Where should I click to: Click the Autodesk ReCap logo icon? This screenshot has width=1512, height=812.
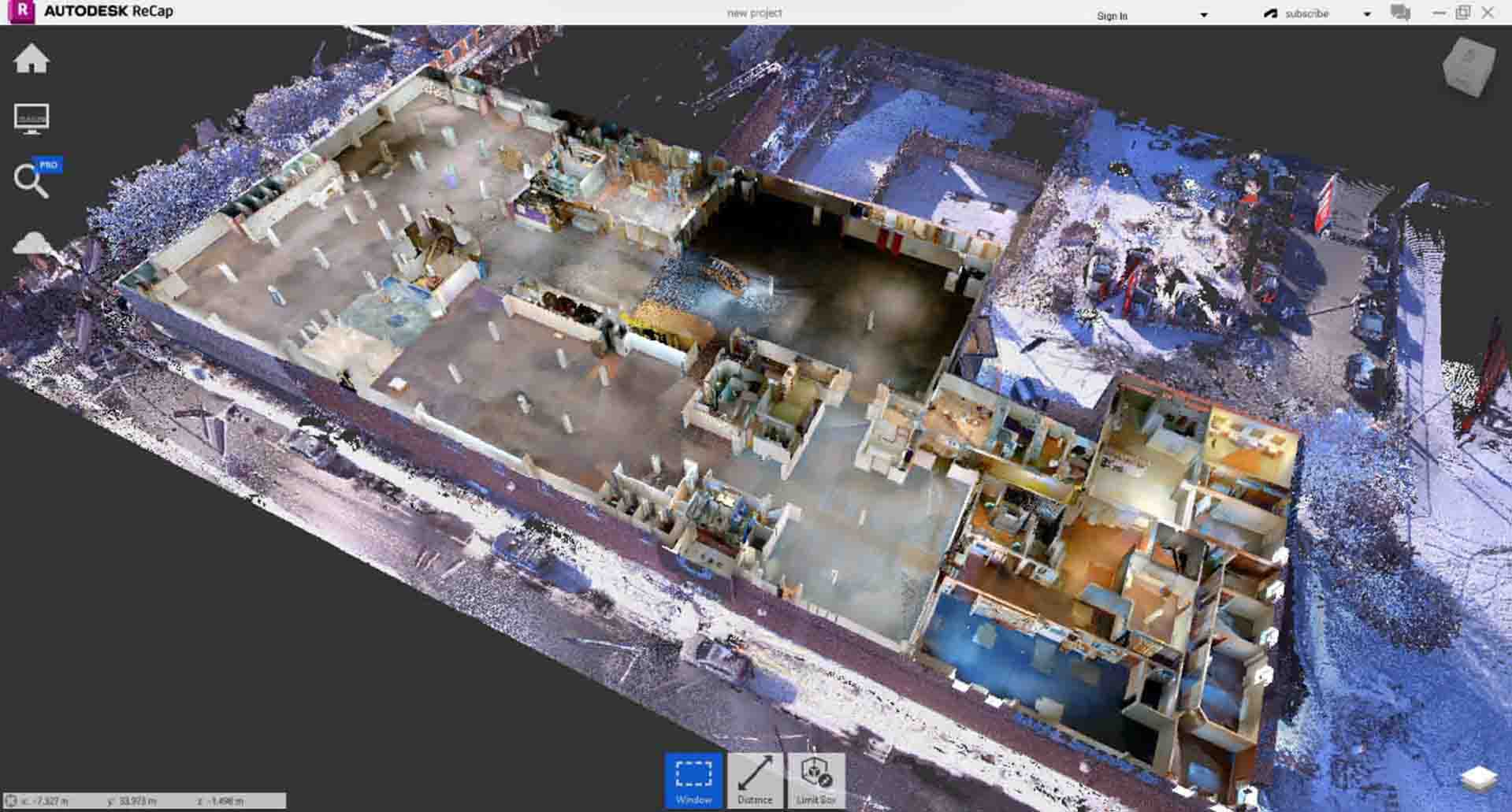[21, 12]
